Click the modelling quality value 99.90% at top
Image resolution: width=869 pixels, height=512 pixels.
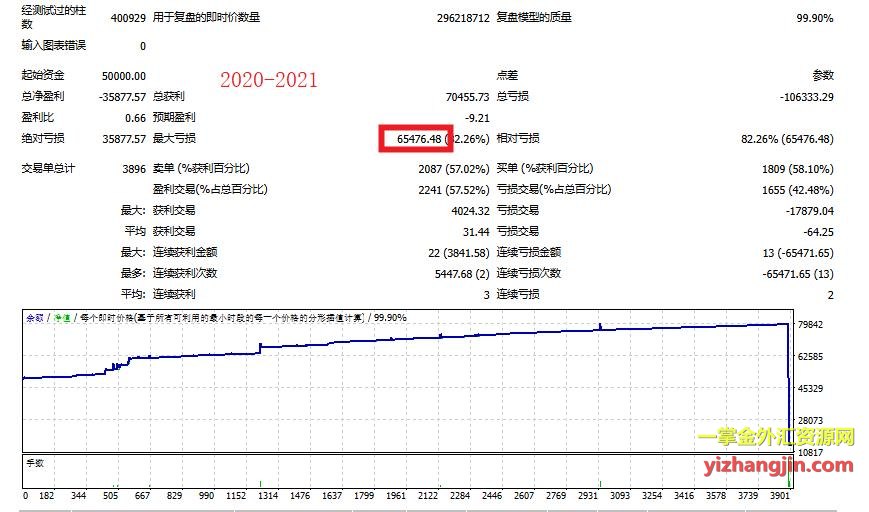814,18
